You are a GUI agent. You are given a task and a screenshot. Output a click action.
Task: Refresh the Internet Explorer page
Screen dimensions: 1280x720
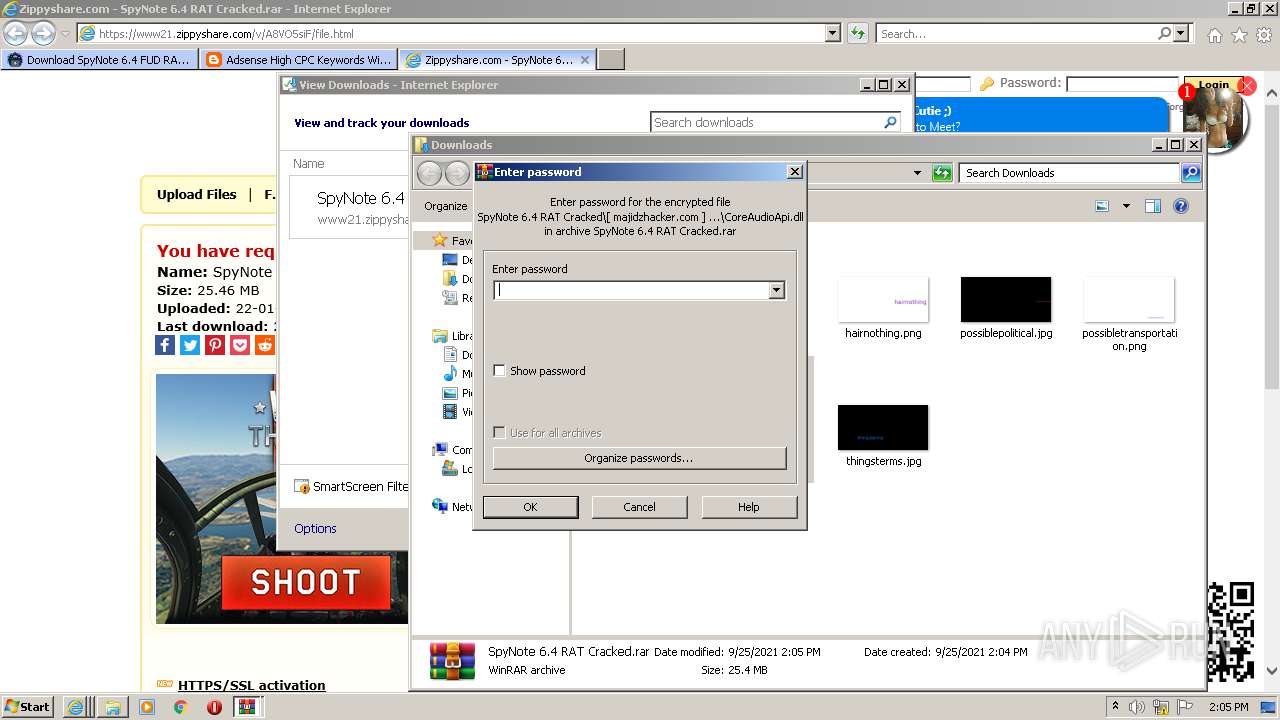point(857,33)
